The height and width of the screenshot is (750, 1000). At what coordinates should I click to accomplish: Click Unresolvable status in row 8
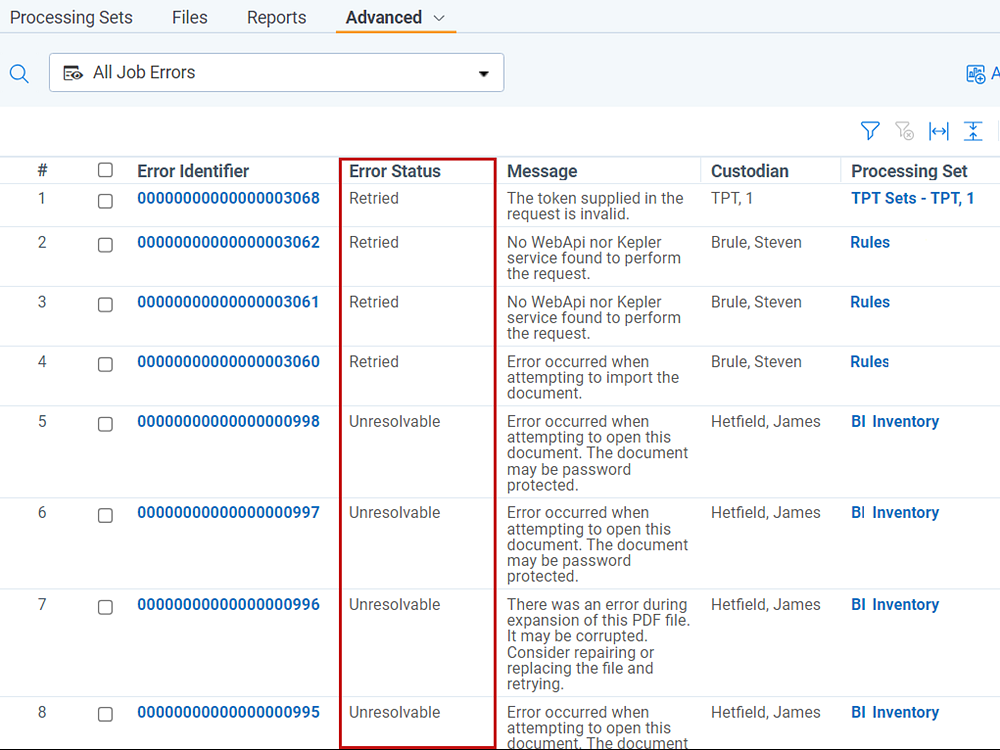coord(394,712)
